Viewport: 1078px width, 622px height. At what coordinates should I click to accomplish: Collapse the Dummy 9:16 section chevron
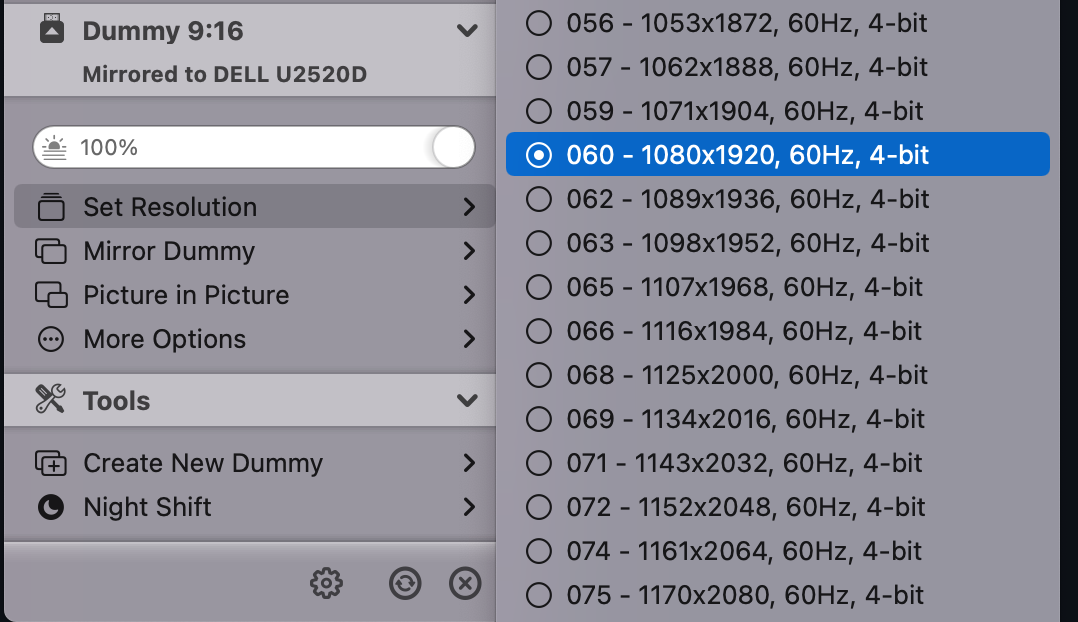tap(466, 30)
